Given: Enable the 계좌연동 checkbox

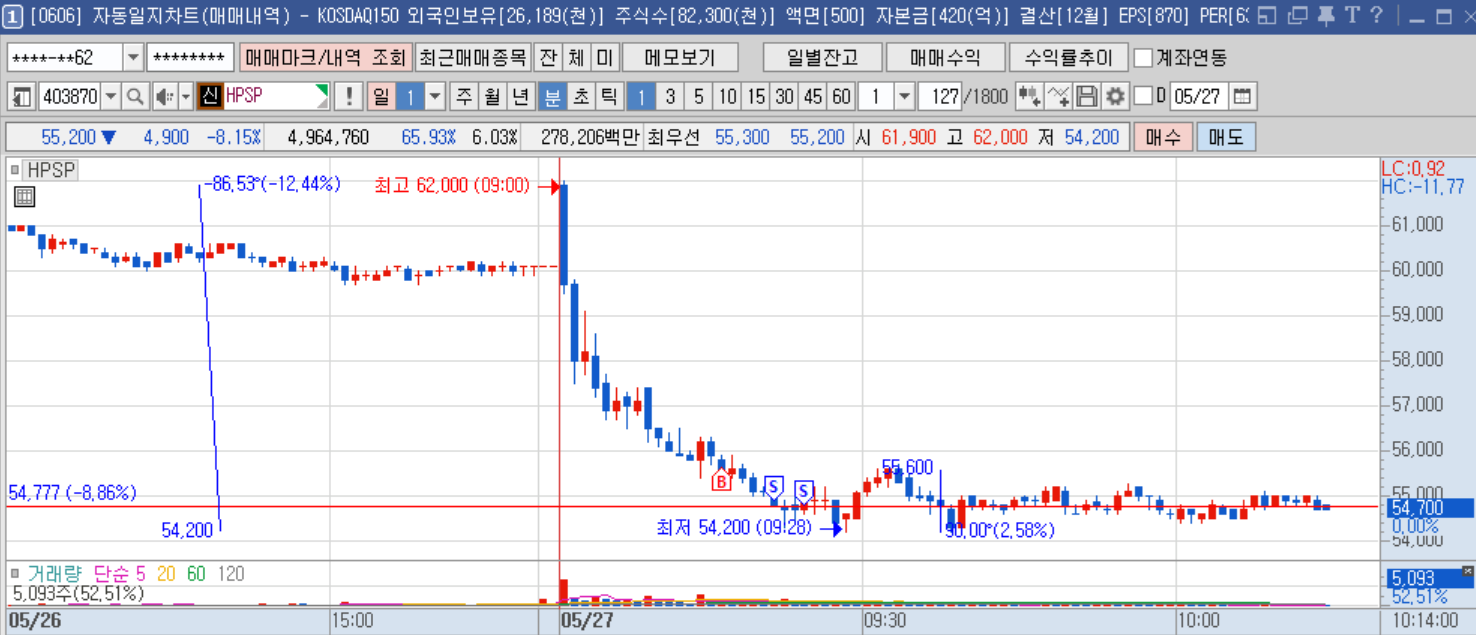Looking at the screenshot, I should click(x=1143, y=58).
